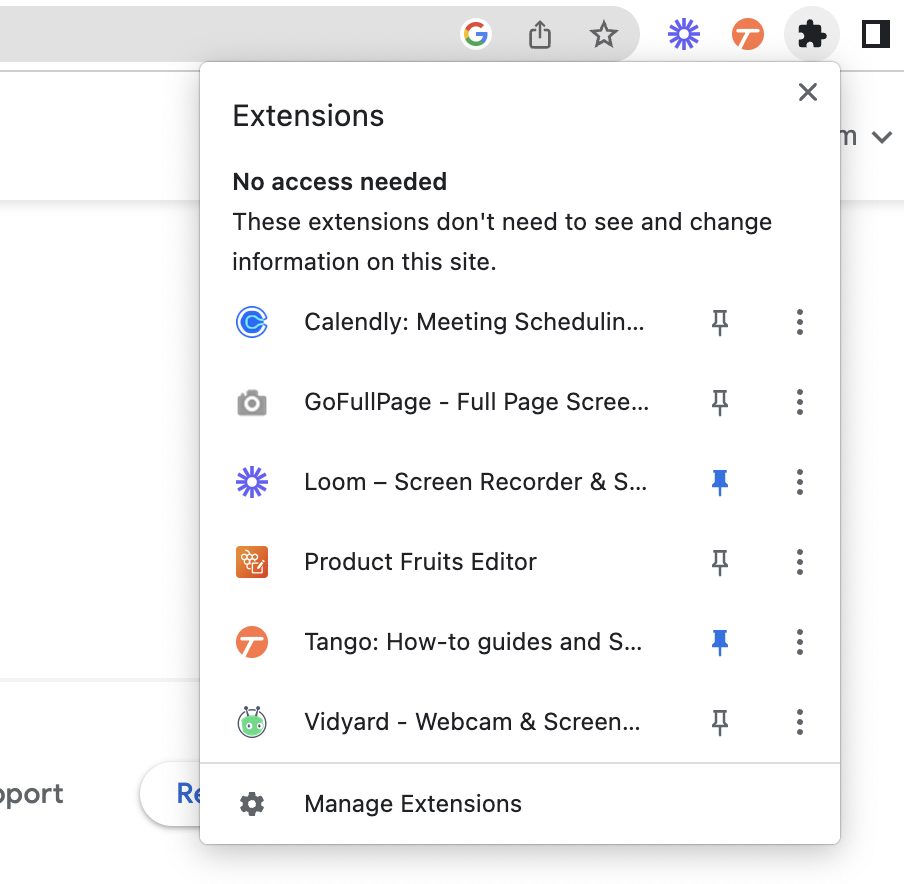Click the GoFullPage camera icon

[252, 402]
